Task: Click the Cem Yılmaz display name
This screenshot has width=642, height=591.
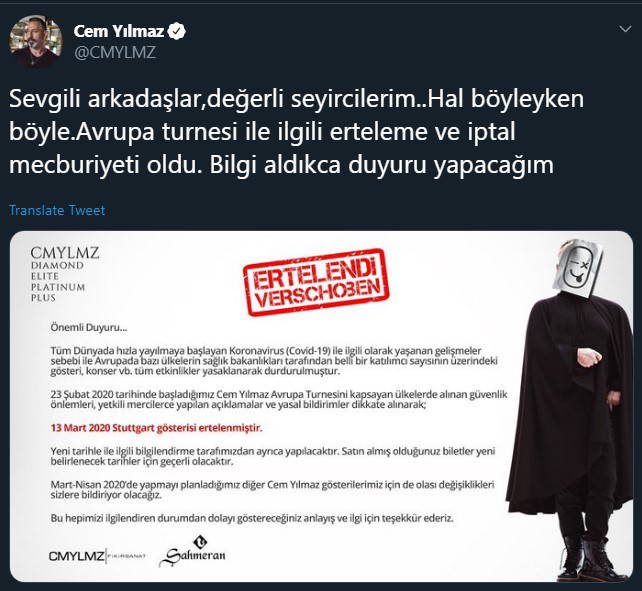Action: (x=119, y=31)
